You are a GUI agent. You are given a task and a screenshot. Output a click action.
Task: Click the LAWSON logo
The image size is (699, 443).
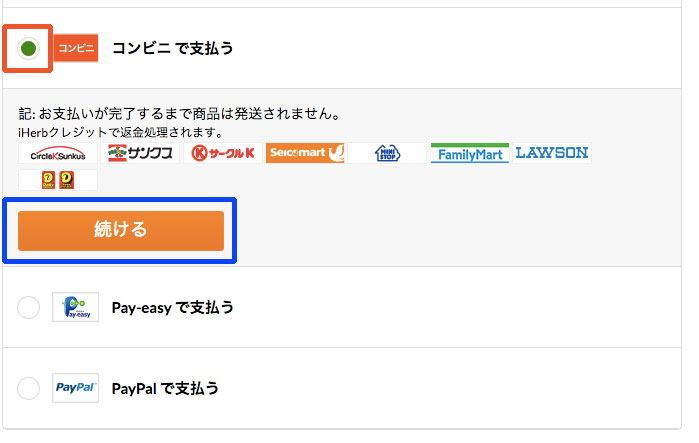point(552,153)
